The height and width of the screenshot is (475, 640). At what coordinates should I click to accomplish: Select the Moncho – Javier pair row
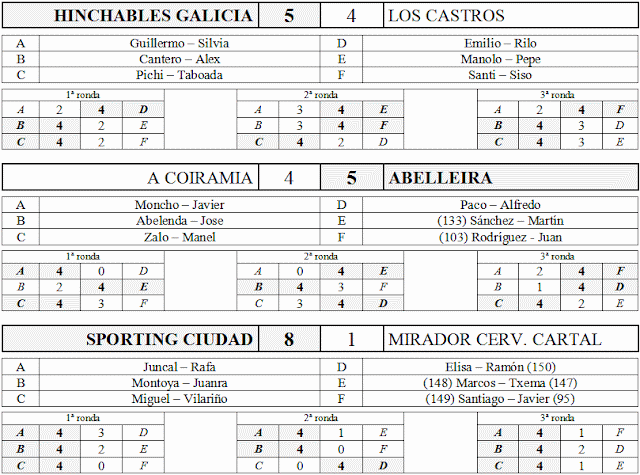pos(179,205)
